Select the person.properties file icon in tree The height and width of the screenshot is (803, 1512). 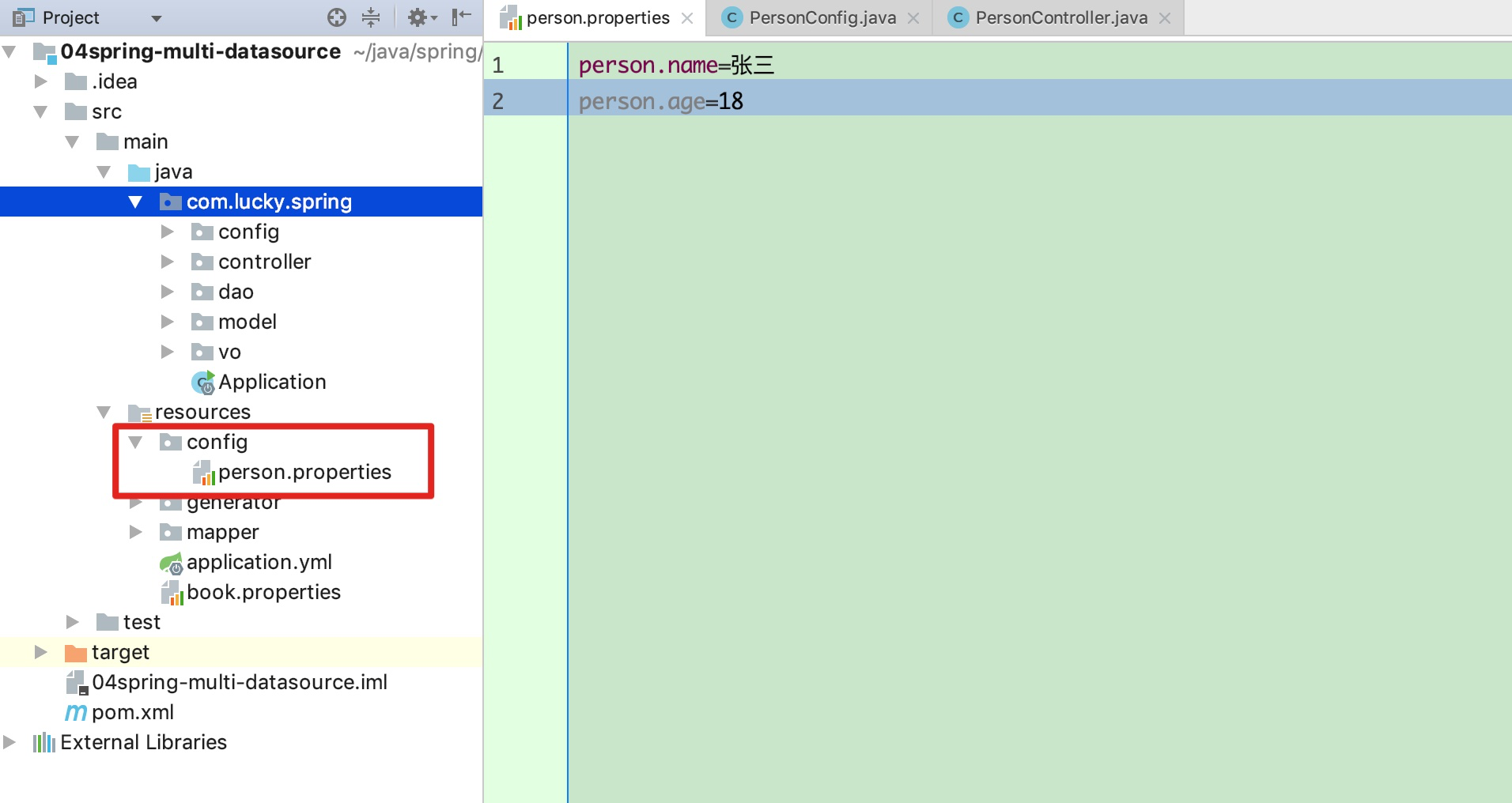point(203,473)
